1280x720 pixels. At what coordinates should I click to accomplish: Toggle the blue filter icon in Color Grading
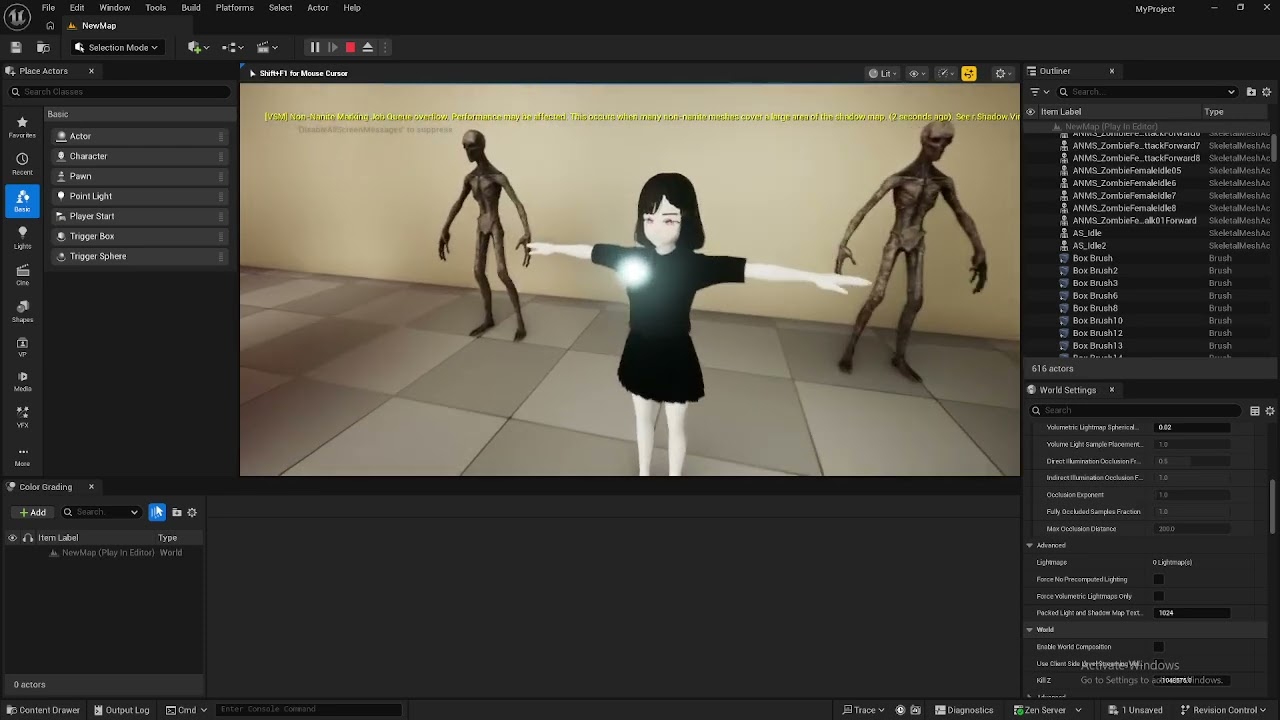tap(157, 512)
